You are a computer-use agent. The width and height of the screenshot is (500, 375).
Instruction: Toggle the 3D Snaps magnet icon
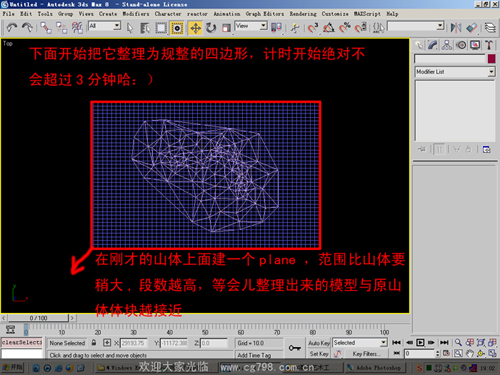pos(313,28)
